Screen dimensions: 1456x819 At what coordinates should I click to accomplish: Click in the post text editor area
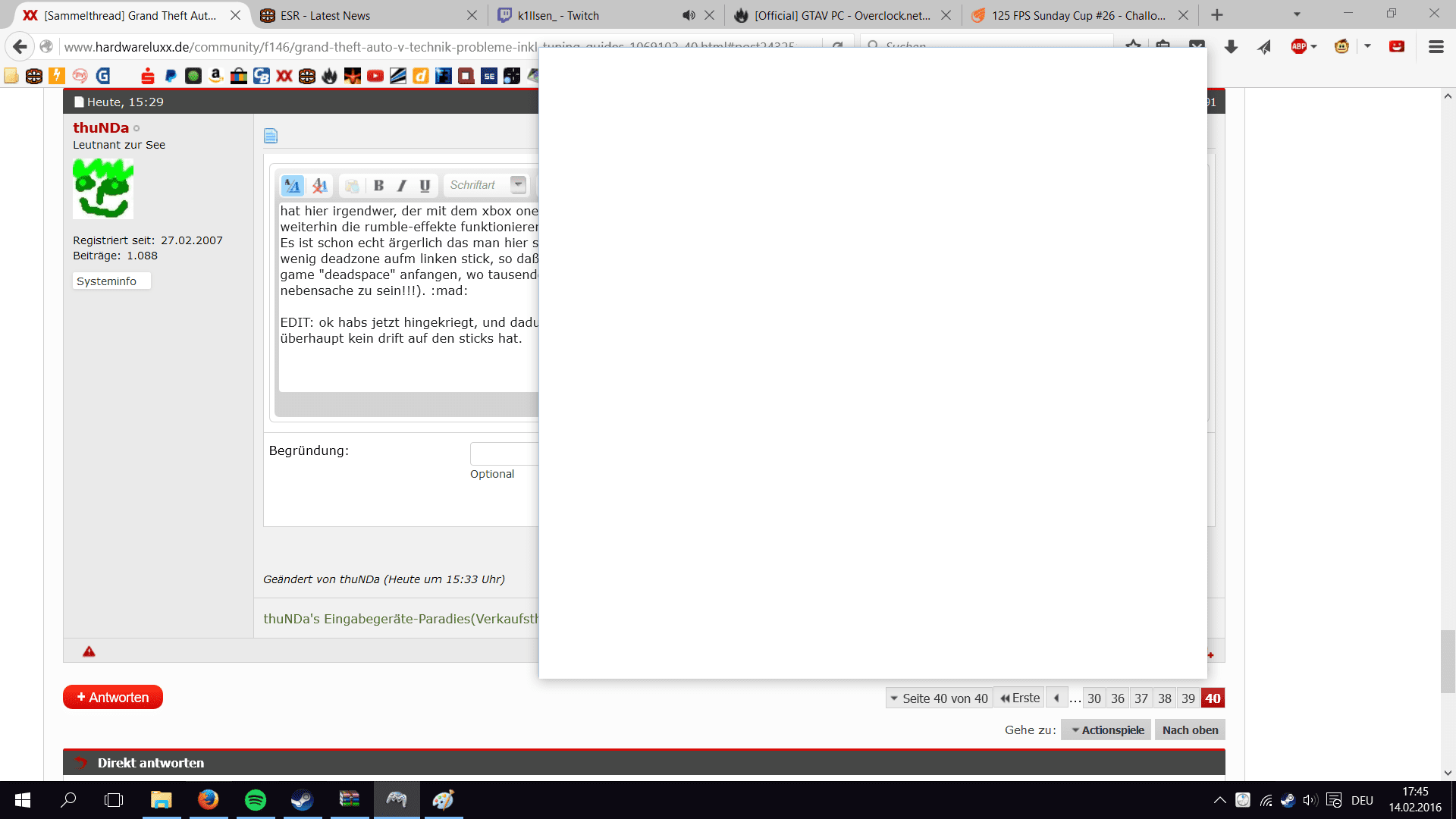tap(409, 297)
